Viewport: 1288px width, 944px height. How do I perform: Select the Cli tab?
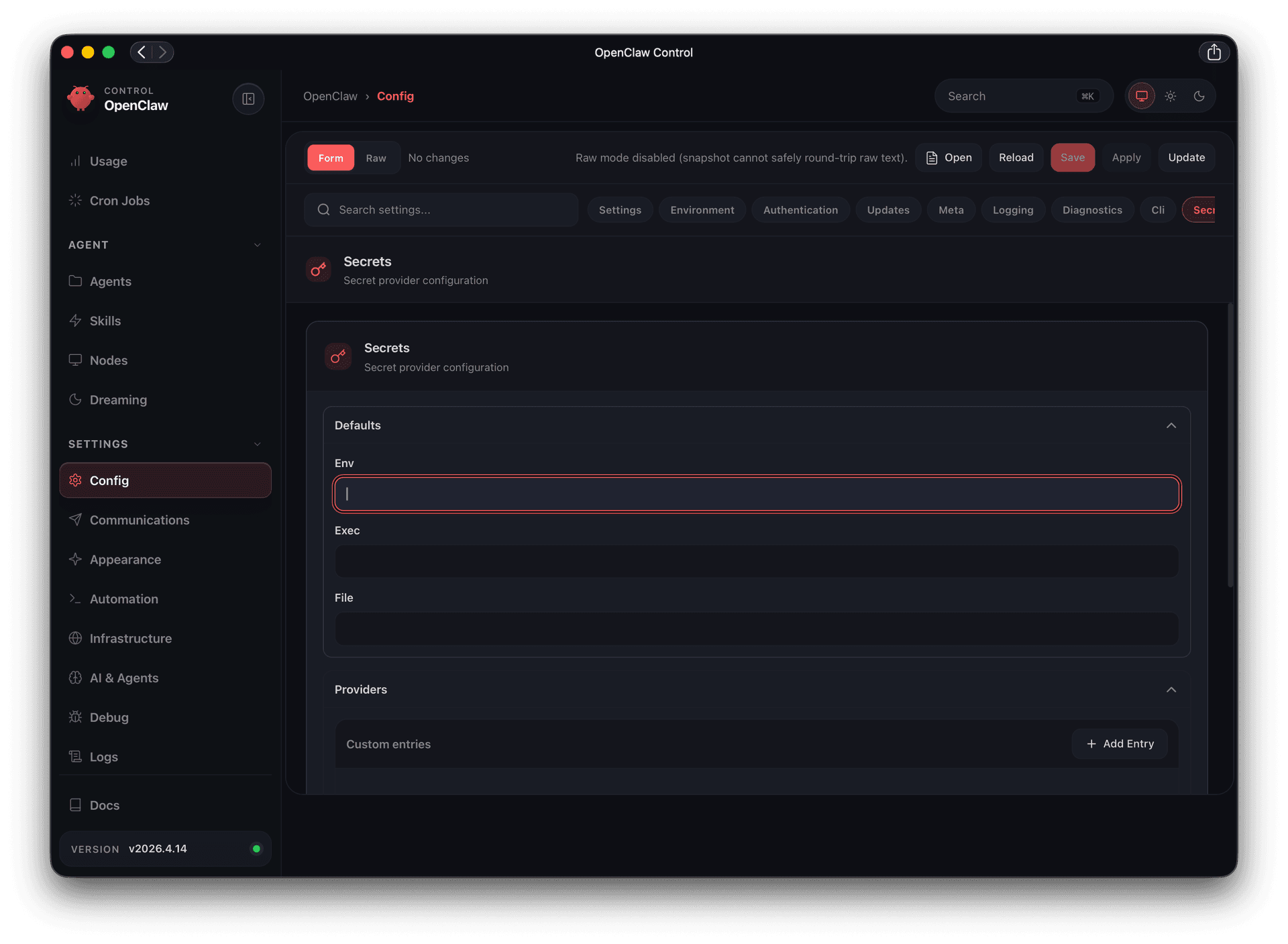(1158, 210)
